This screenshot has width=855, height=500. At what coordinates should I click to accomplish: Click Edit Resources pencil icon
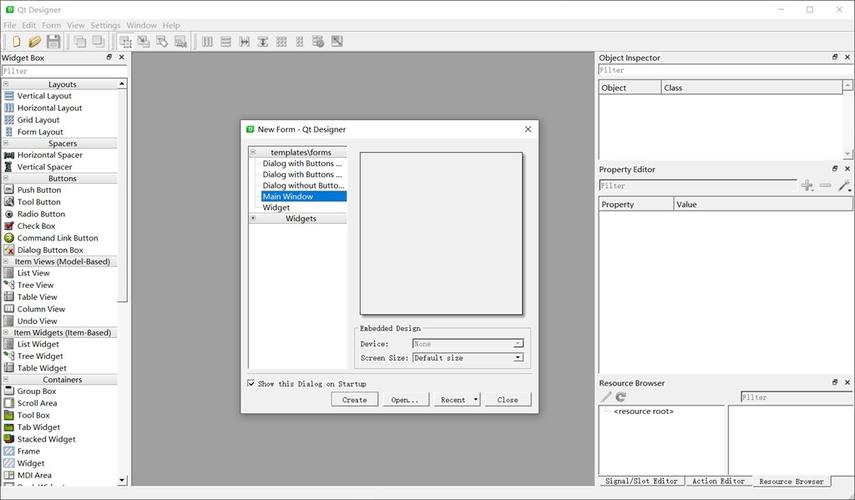pyautogui.click(x=606, y=397)
